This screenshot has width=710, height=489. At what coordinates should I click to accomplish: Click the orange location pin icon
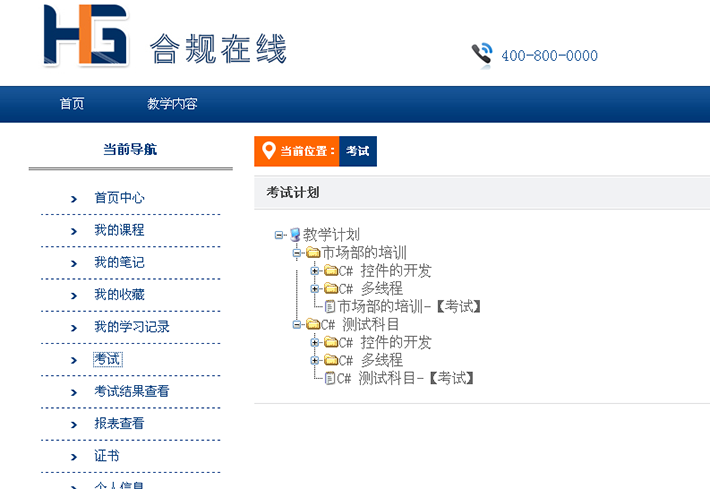267,151
